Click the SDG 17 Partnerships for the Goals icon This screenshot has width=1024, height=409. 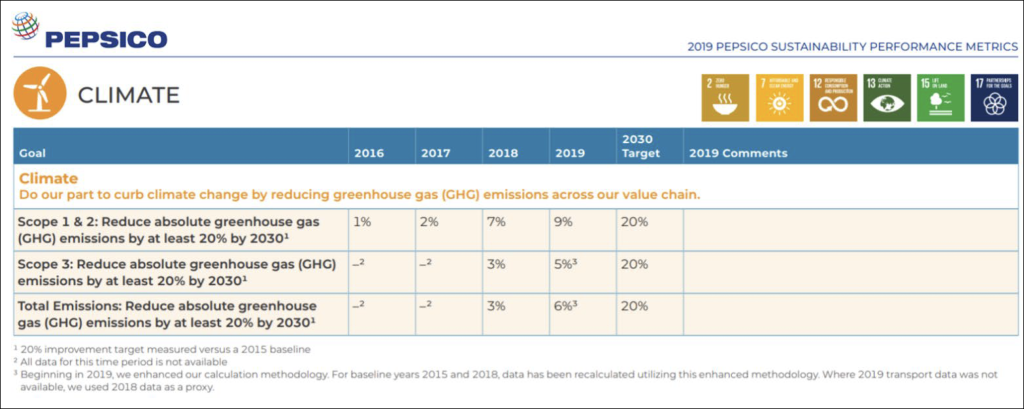point(994,97)
